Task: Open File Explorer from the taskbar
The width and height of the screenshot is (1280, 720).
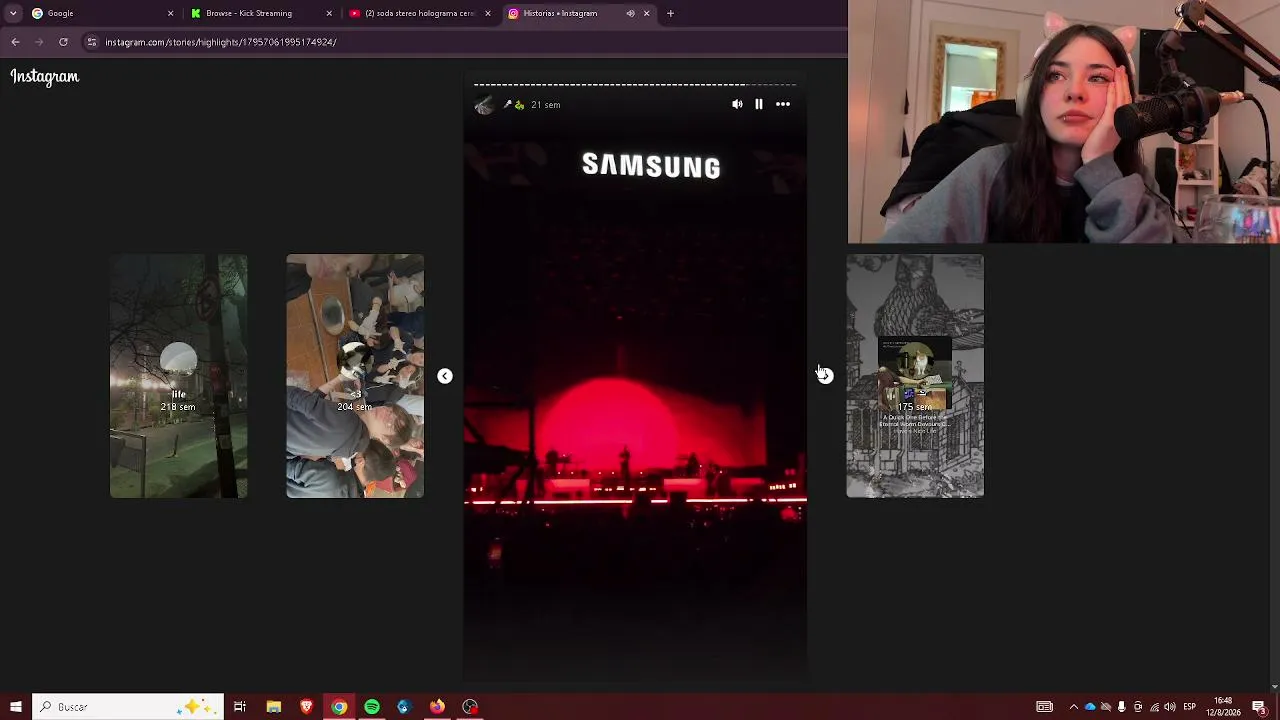Action: point(273,707)
